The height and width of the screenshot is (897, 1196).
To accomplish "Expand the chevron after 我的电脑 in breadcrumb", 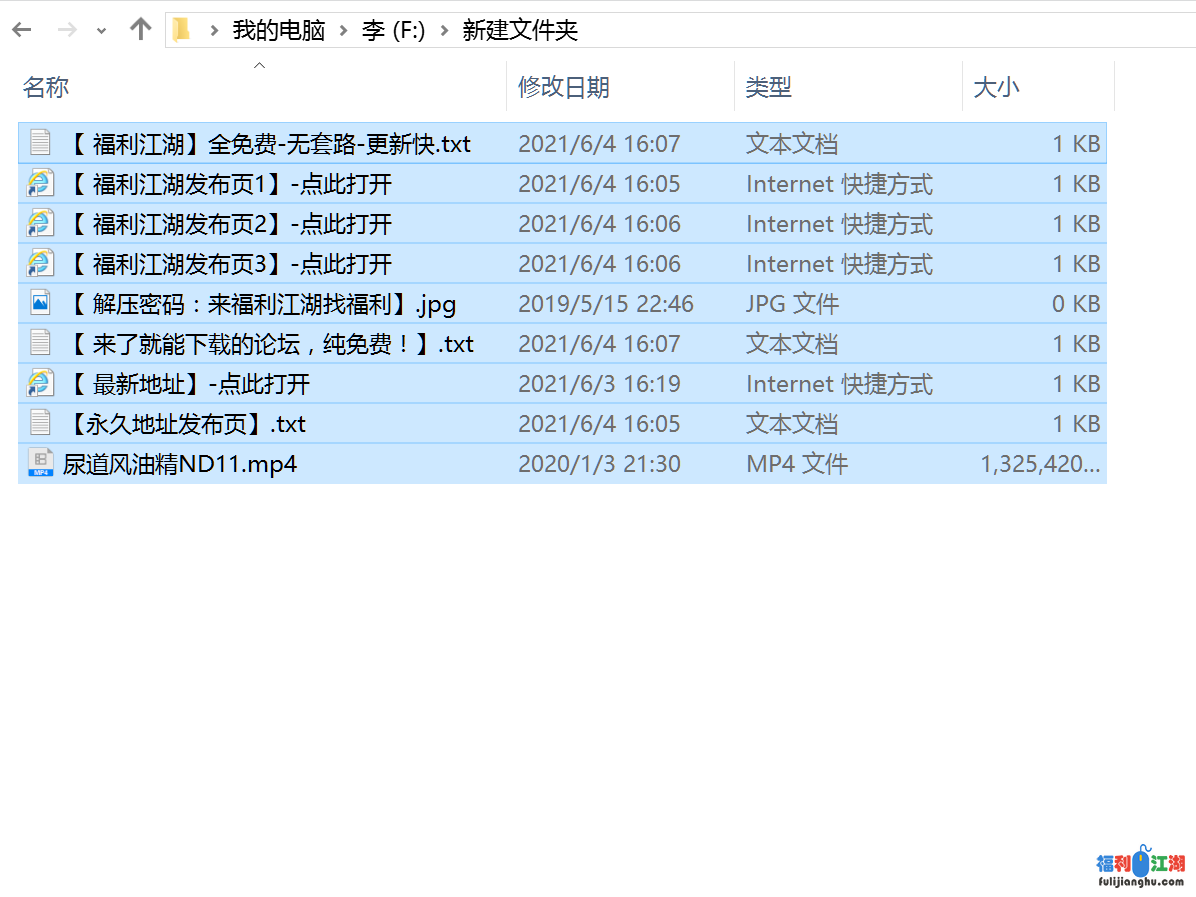I will tap(343, 31).
